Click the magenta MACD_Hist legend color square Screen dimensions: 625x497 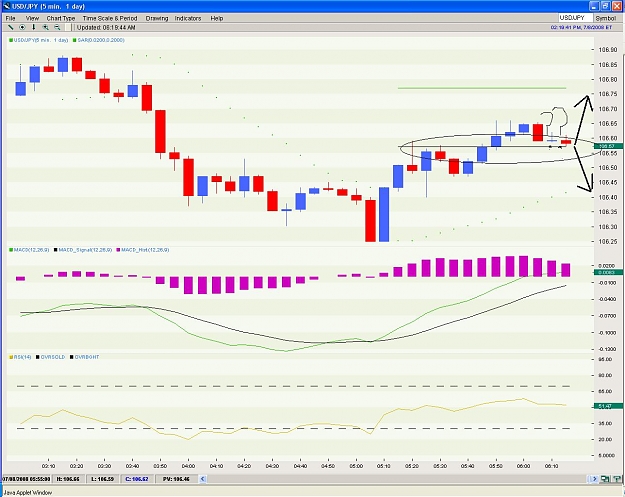118,250
